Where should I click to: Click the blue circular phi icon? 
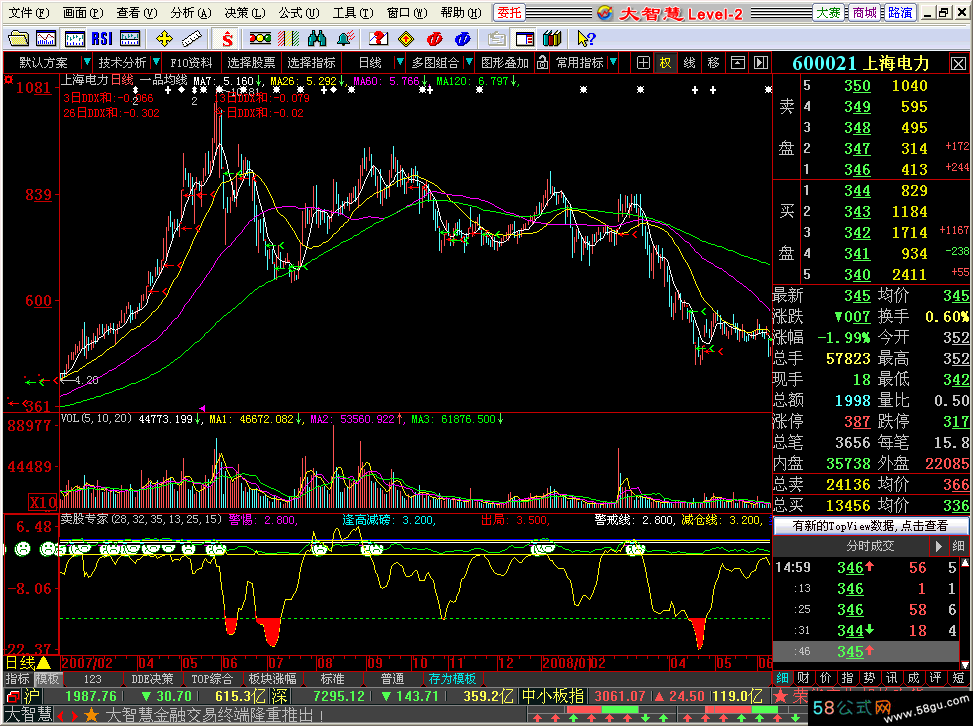click(x=462, y=39)
